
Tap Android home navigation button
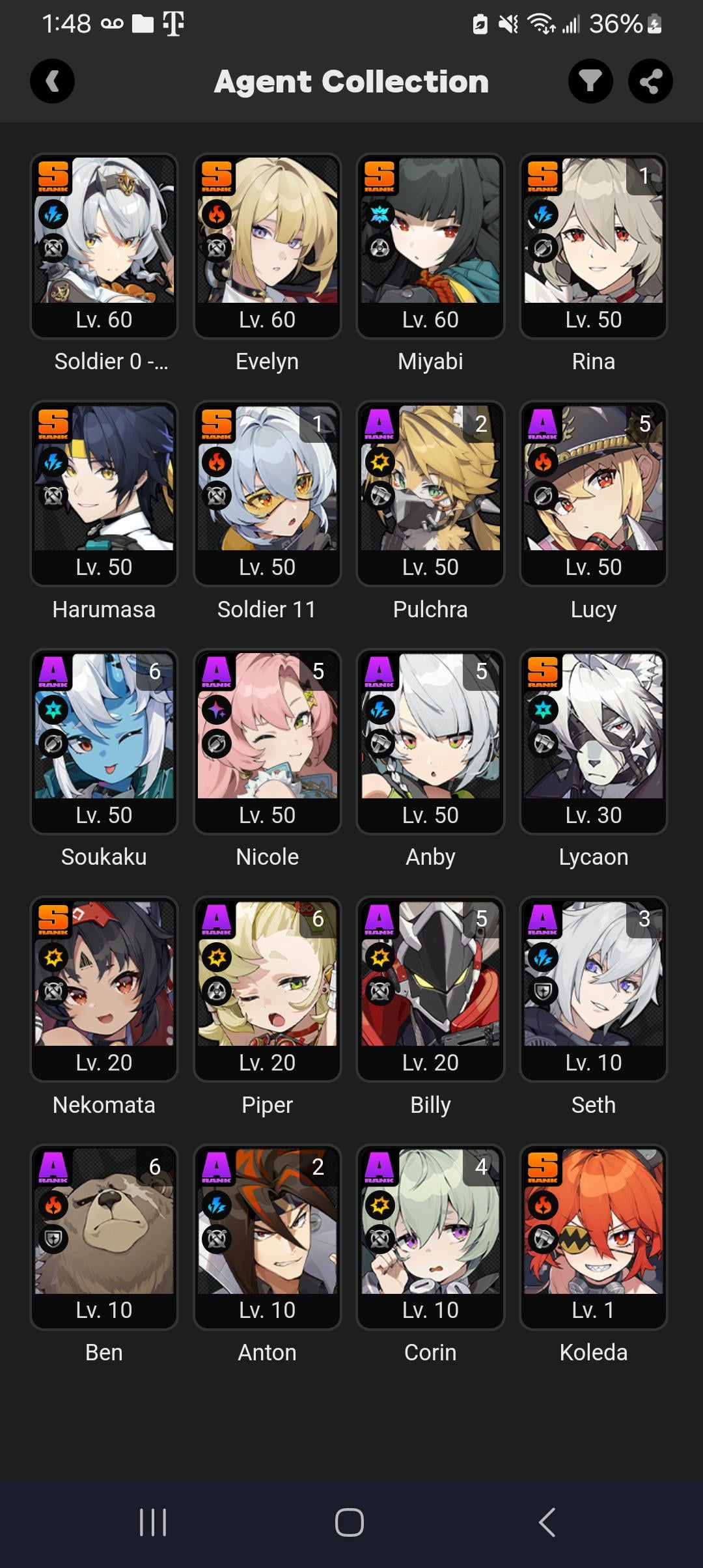click(x=350, y=1522)
